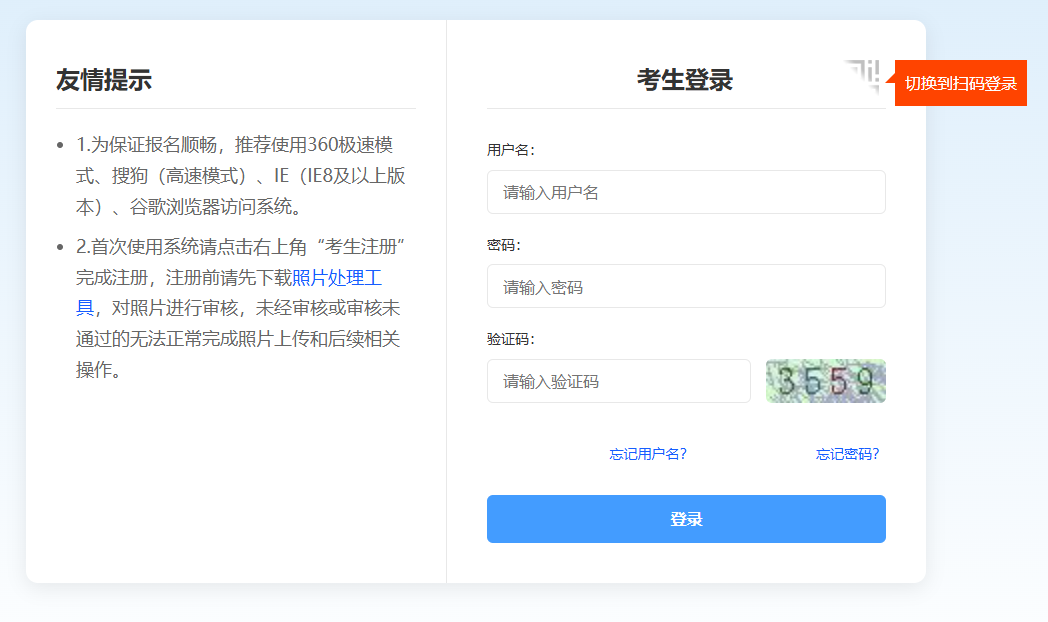Click the 密码: field label
The height and width of the screenshot is (622, 1048).
click(x=504, y=245)
